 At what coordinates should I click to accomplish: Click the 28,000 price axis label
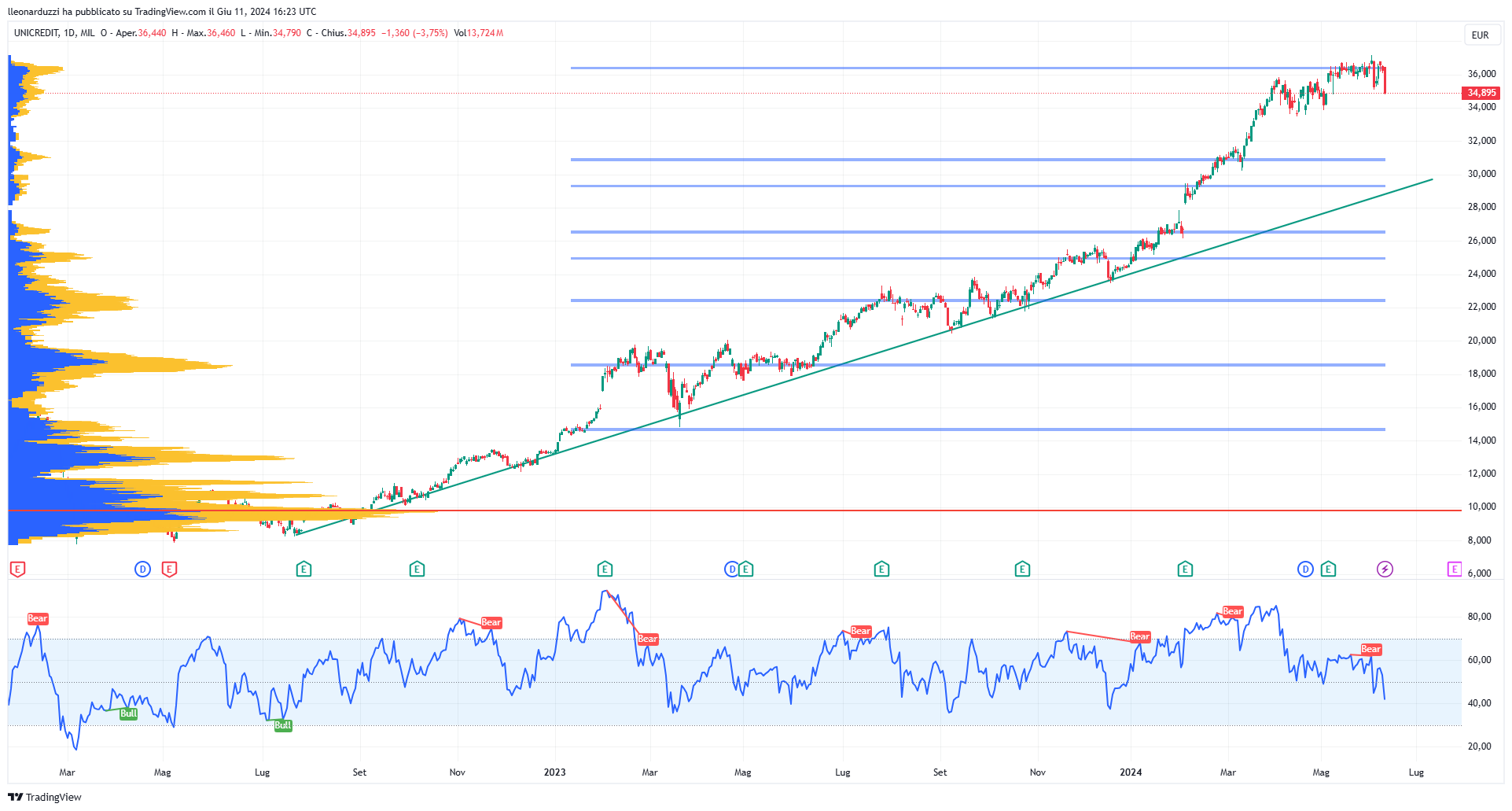coord(1481,207)
